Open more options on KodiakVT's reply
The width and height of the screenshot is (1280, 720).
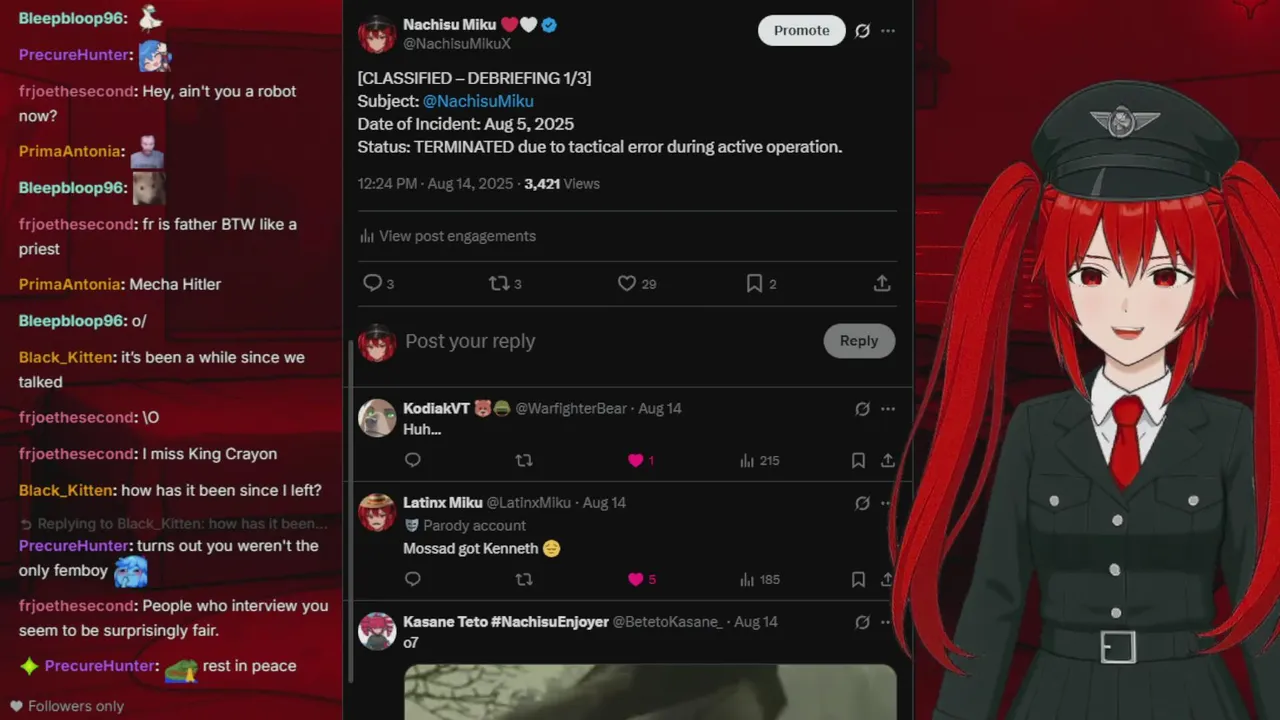coord(888,409)
